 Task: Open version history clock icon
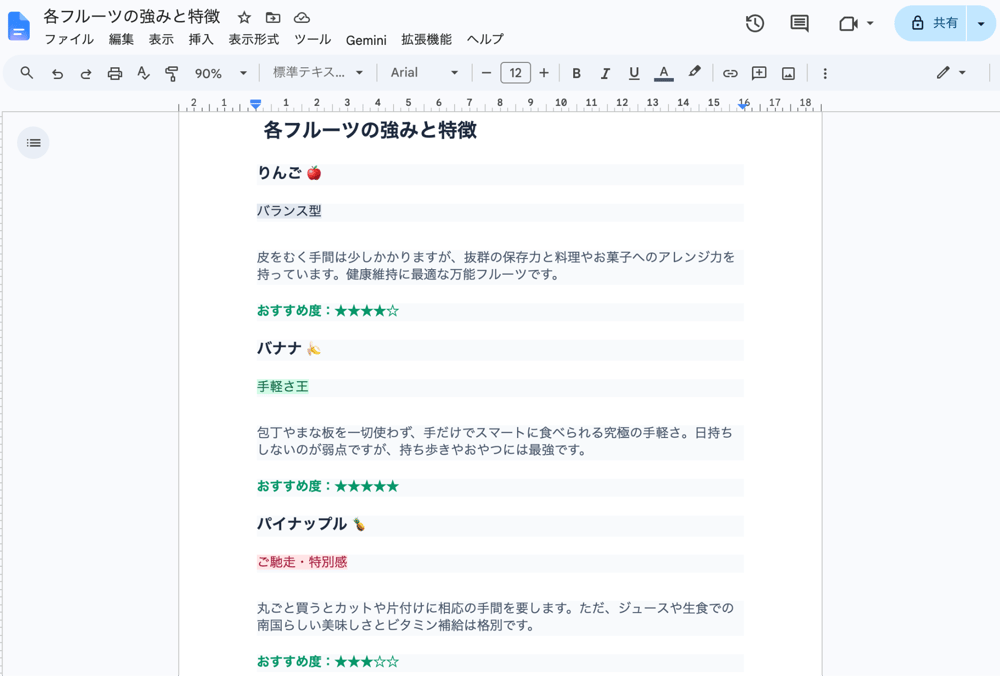click(x=755, y=24)
